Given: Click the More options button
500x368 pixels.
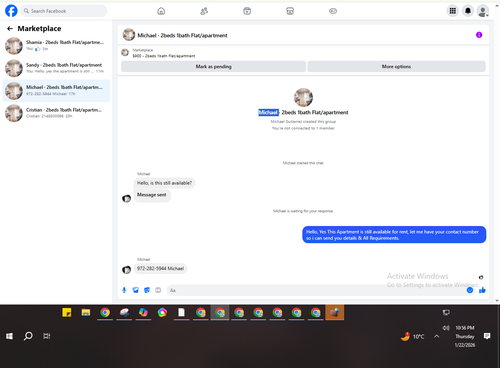Looking at the screenshot, I should coord(396,66).
